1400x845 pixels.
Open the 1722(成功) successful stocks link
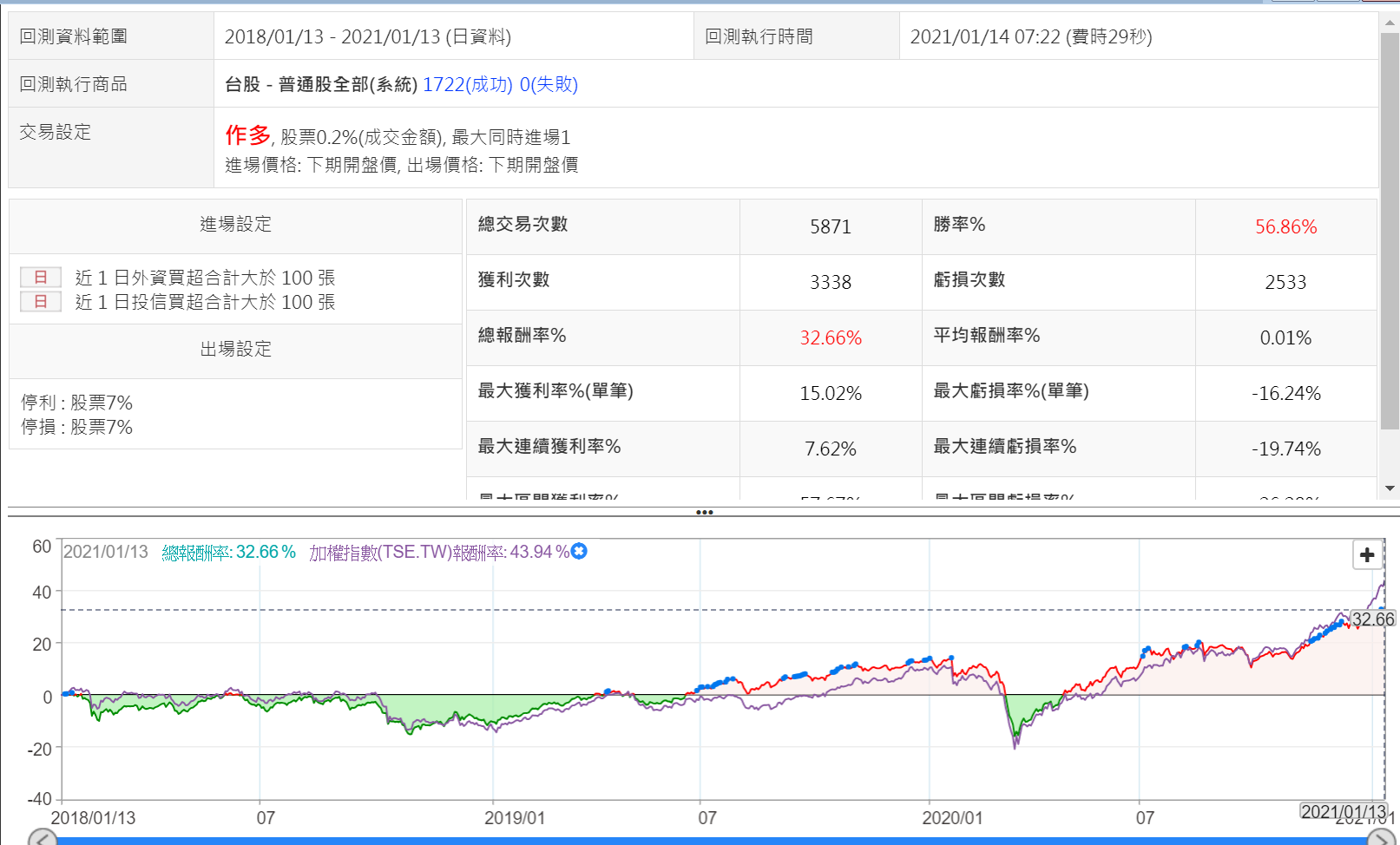tap(467, 84)
